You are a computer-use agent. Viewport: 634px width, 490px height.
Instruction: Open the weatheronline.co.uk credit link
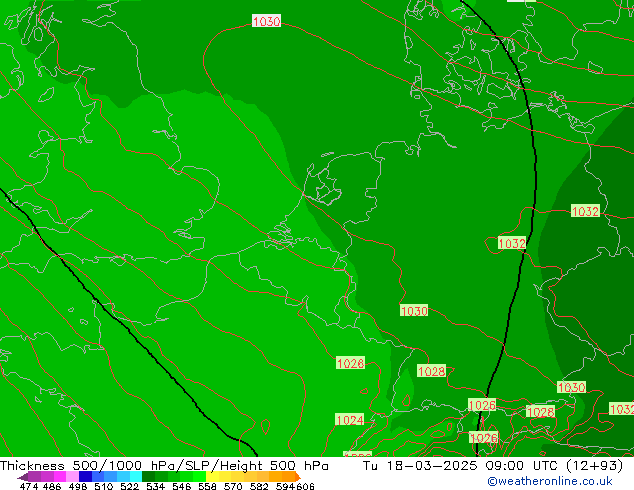coord(550,481)
